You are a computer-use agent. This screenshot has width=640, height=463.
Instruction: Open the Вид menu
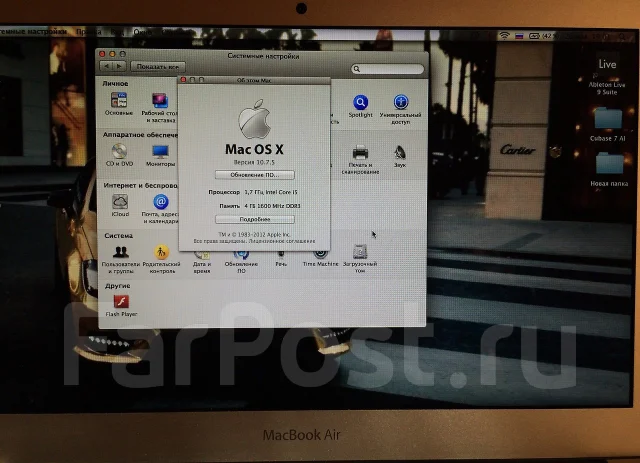coord(117,32)
